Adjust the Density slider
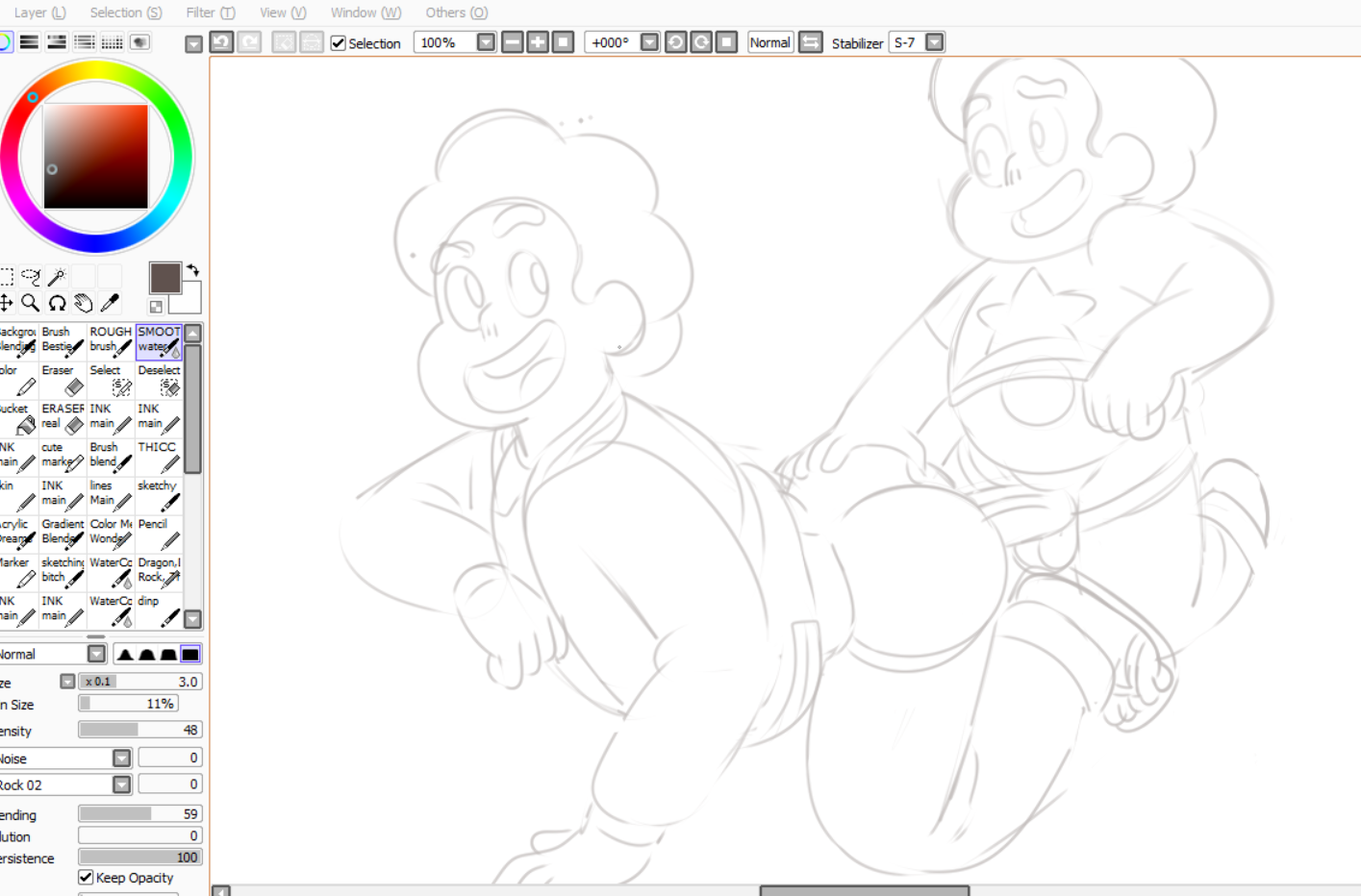Image resolution: width=1361 pixels, height=896 pixels. coord(139,731)
